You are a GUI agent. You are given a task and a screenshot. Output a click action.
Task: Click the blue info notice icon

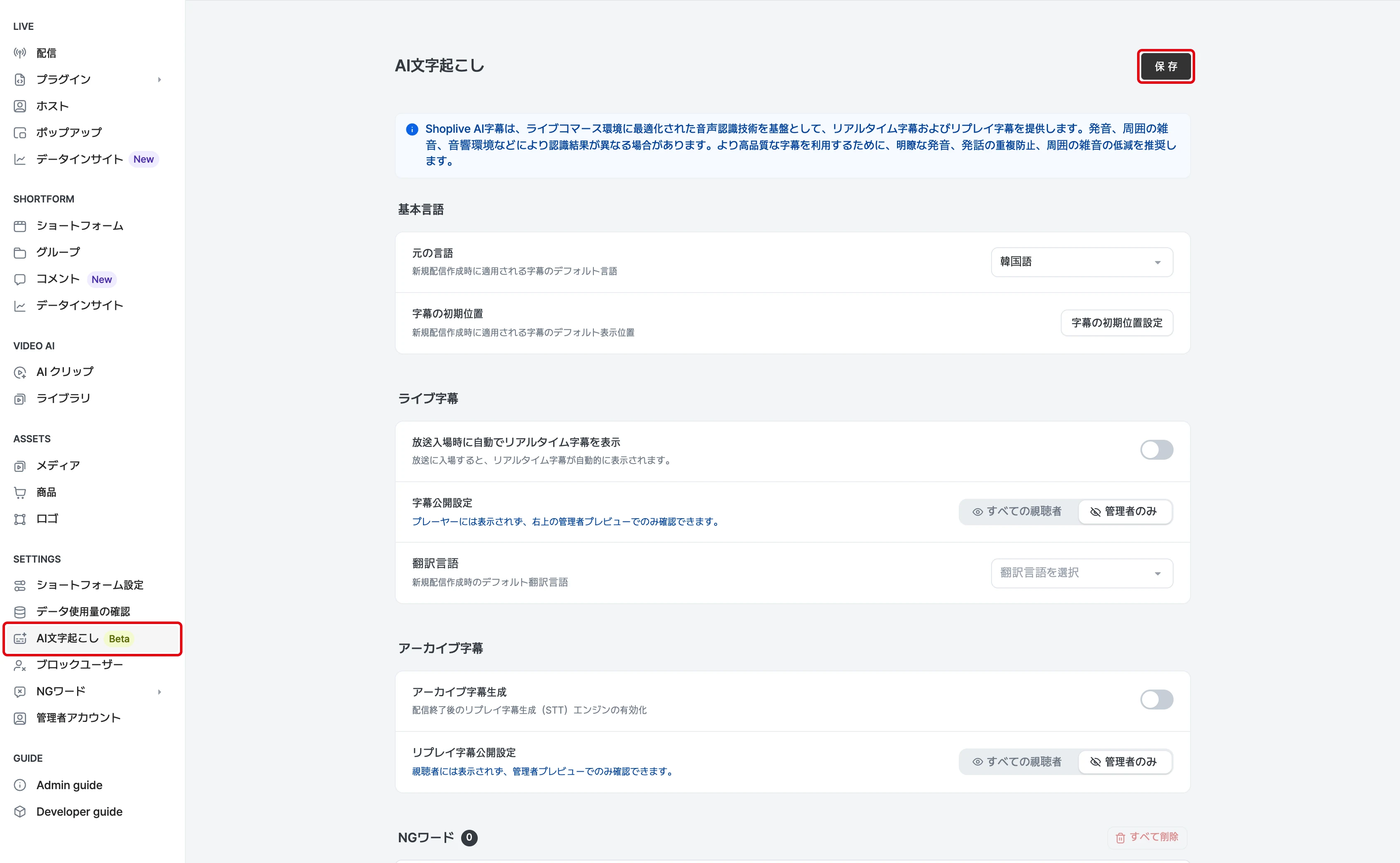[x=412, y=129]
